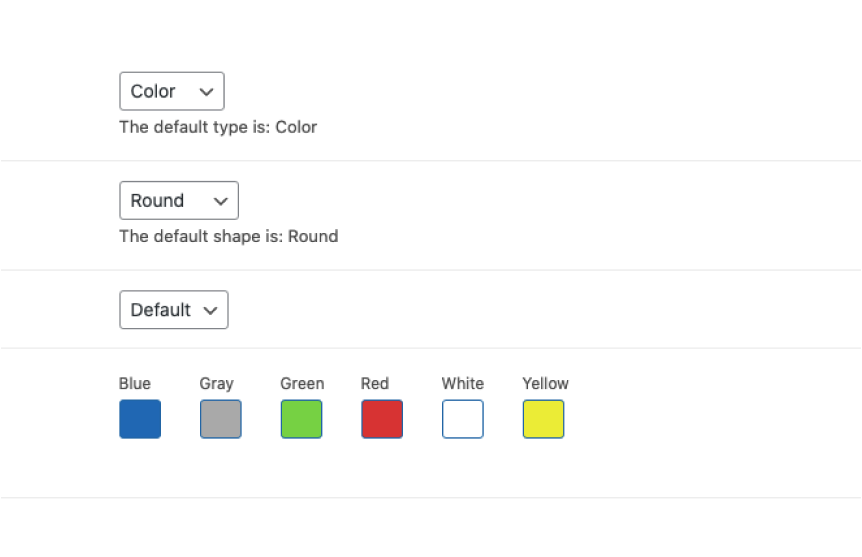Open the Color type dropdown
Image resolution: width=862 pixels, height=557 pixels.
pyautogui.click(x=171, y=91)
